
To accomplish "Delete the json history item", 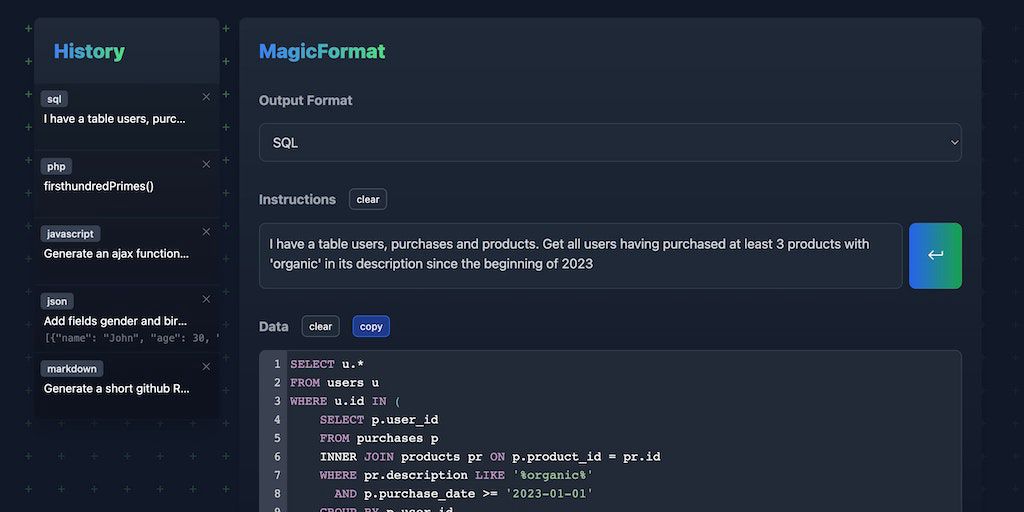I will point(206,299).
